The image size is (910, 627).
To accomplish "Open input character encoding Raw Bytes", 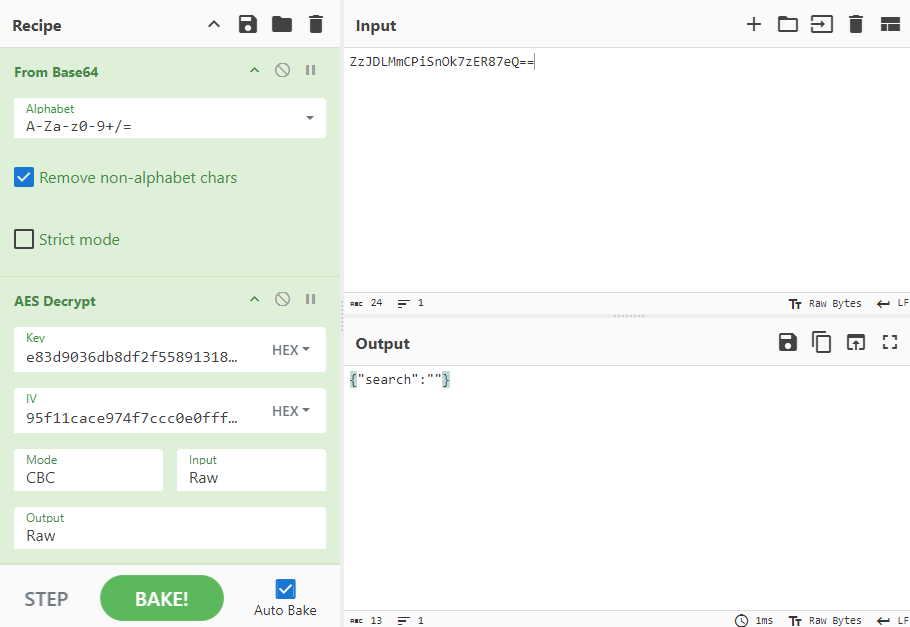I will point(825,304).
